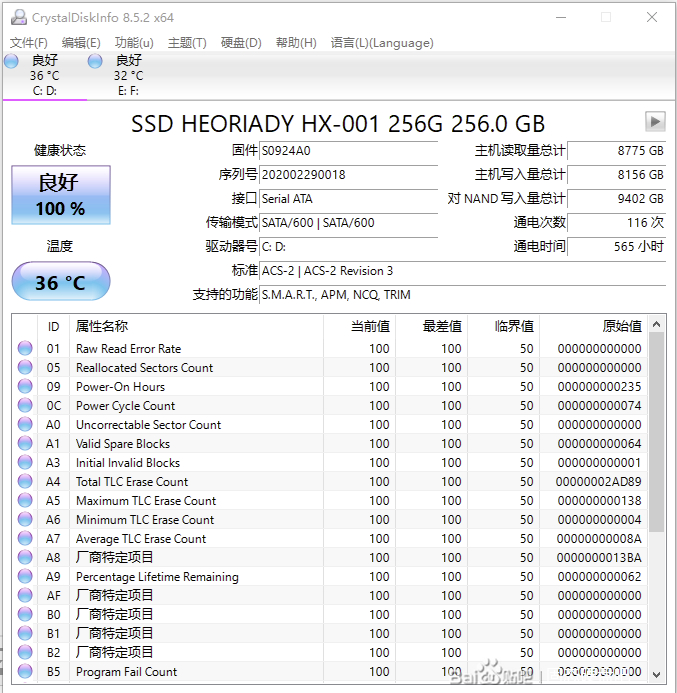Image resolution: width=677 pixels, height=693 pixels.
Task: Select the E: F: disk tab
Action: 129,76
